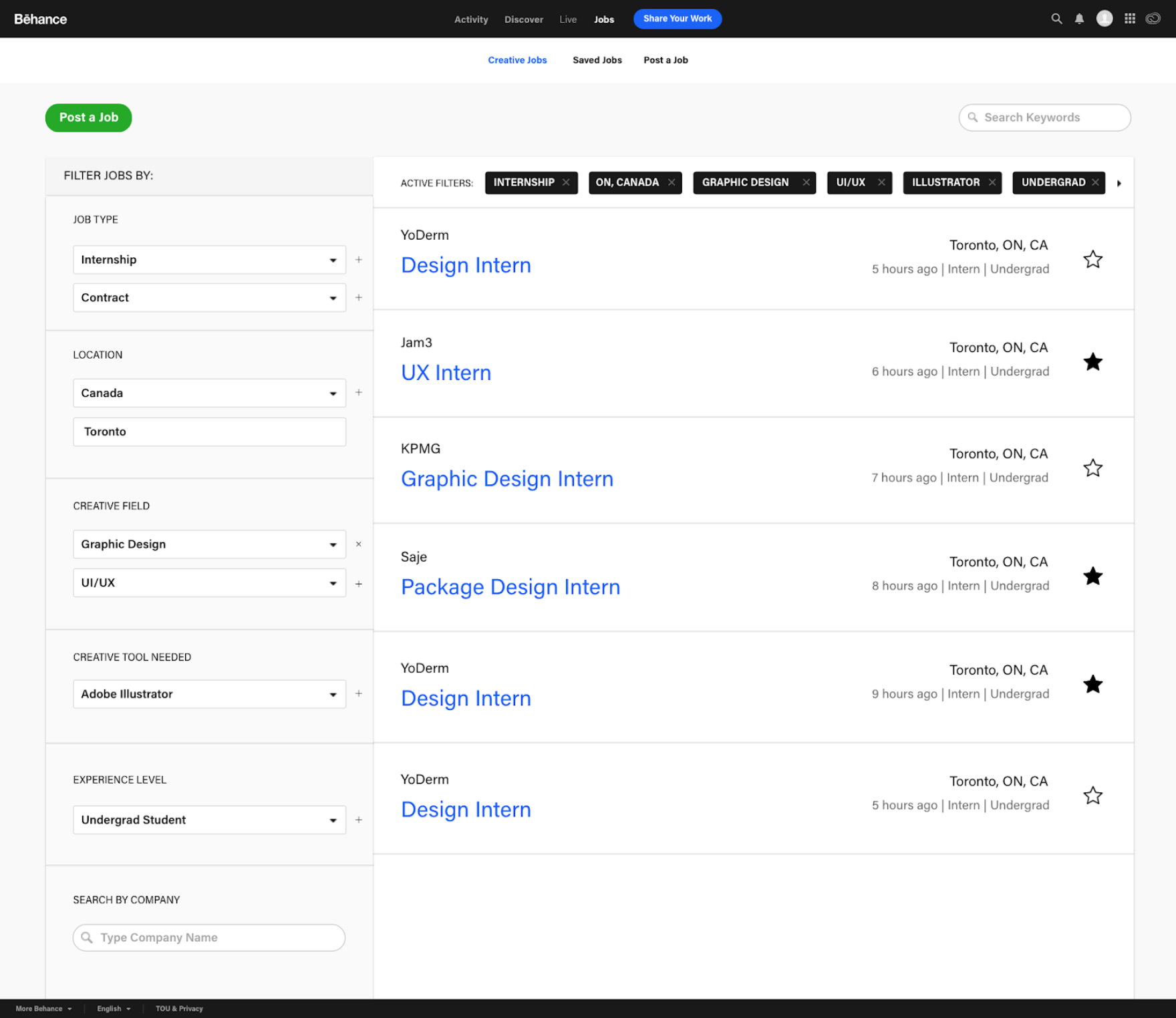Remove the UI/UX active filter
The height and width of the screenshot is (1018, 1176).
pyautogui.click(x=881, y=182)
